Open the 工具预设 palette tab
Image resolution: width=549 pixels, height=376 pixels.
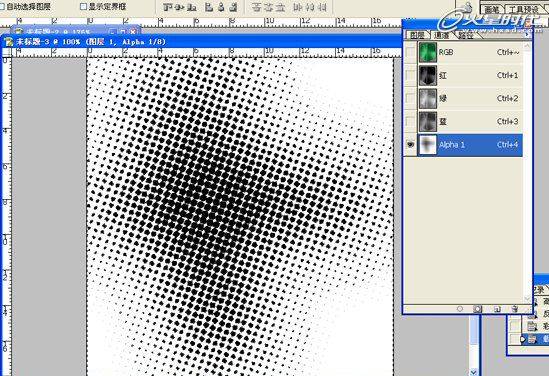pos(524,9)
